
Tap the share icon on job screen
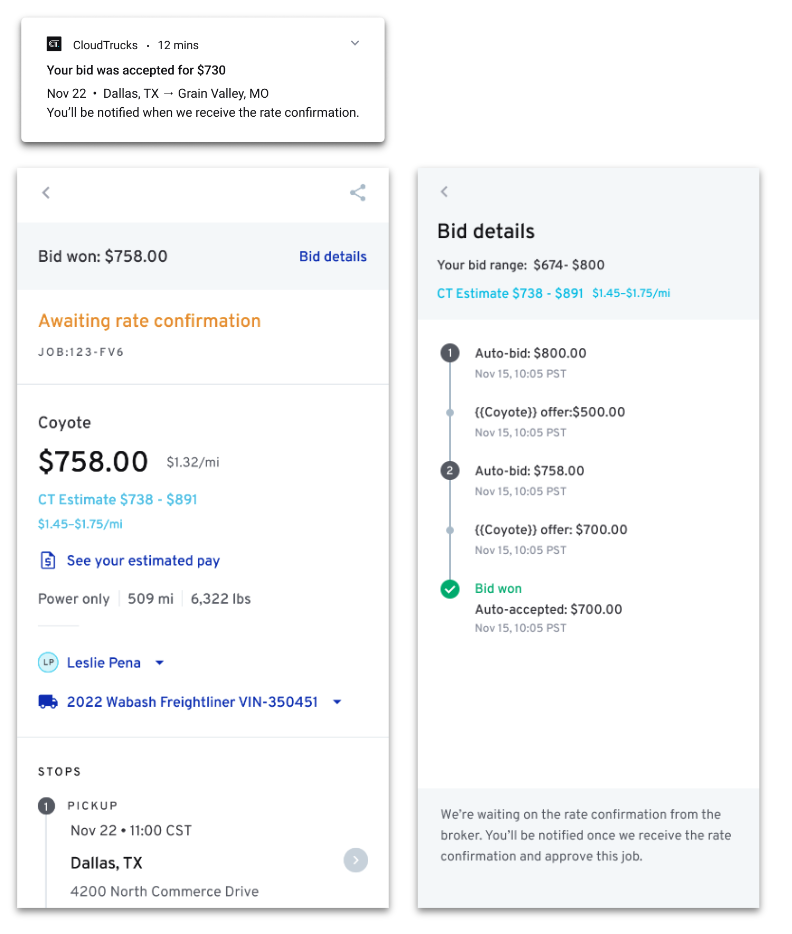(x=357, y=192)
